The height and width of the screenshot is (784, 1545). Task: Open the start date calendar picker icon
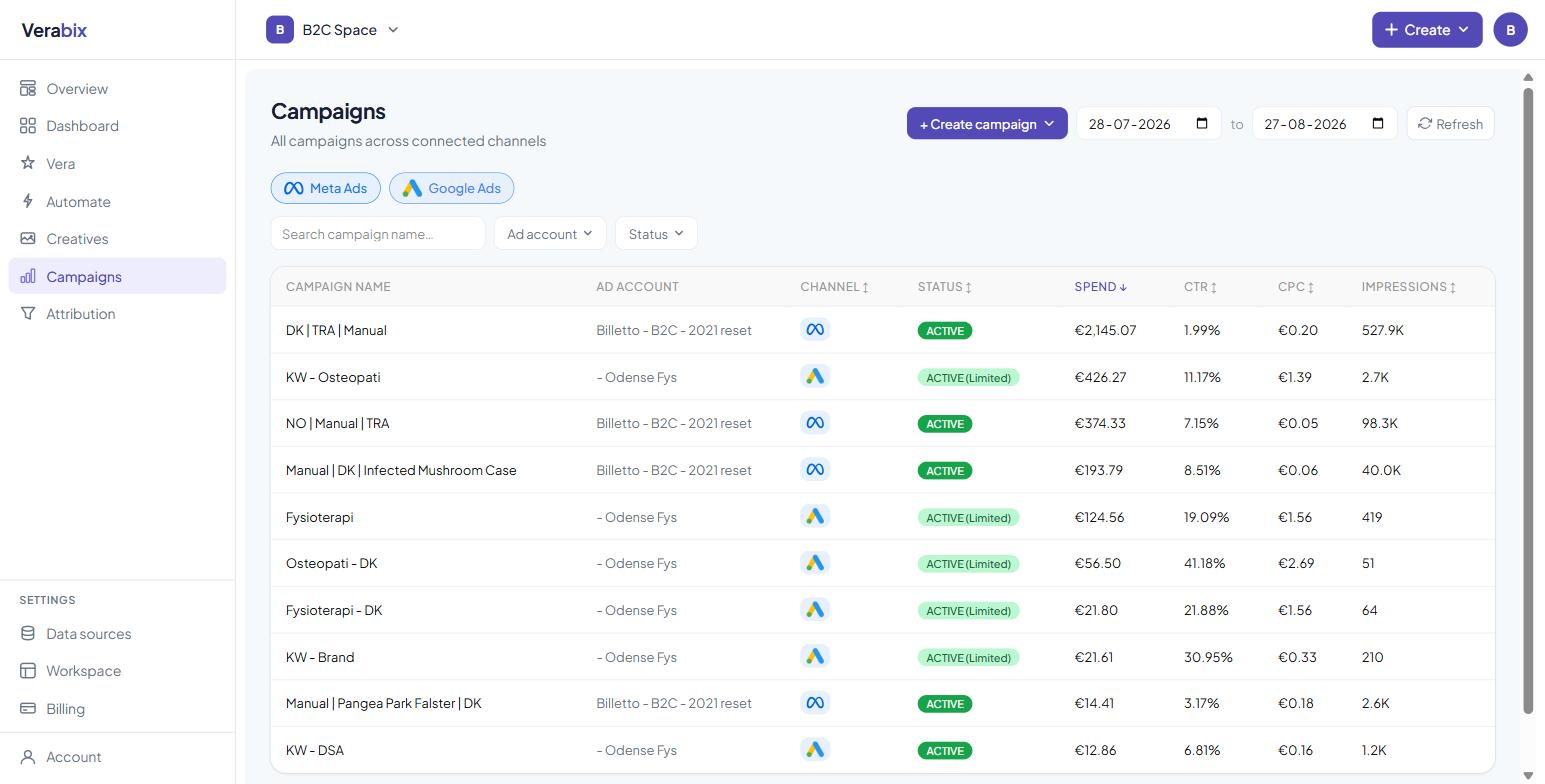pos(1202,123)
